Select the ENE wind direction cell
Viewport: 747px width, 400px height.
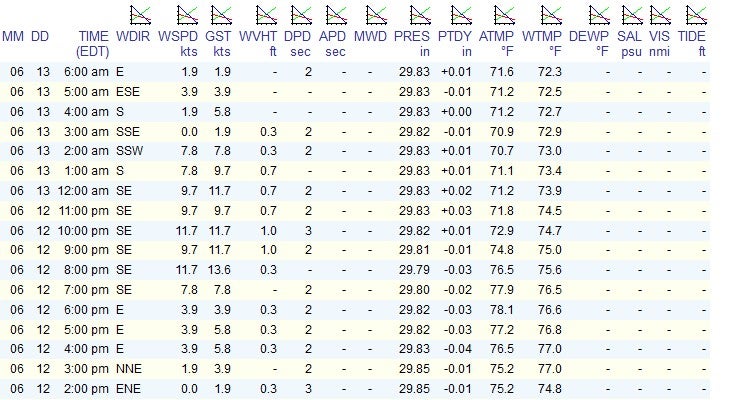[129, 389]
